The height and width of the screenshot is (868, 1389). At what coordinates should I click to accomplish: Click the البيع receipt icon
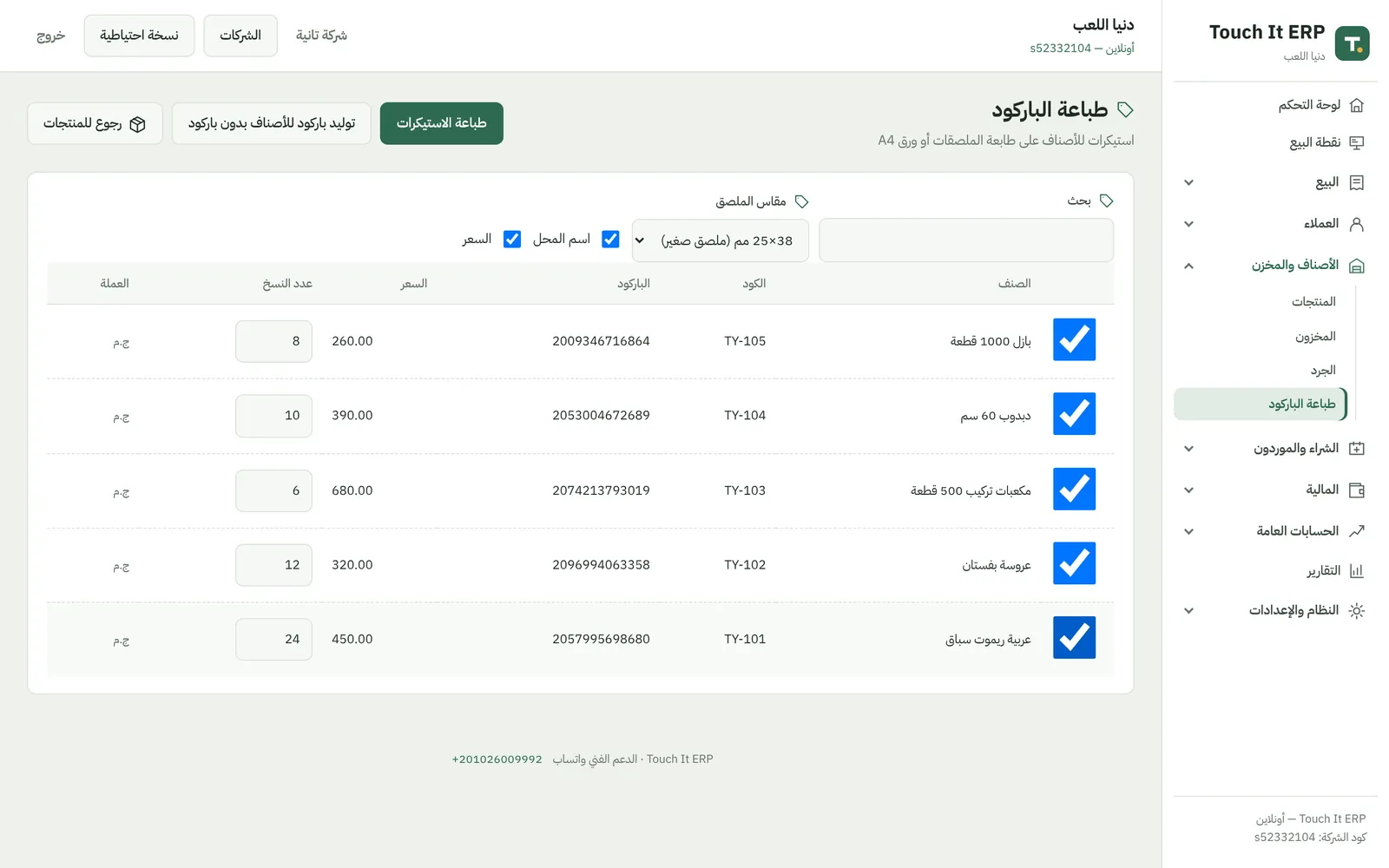(x=1357, y=182)
